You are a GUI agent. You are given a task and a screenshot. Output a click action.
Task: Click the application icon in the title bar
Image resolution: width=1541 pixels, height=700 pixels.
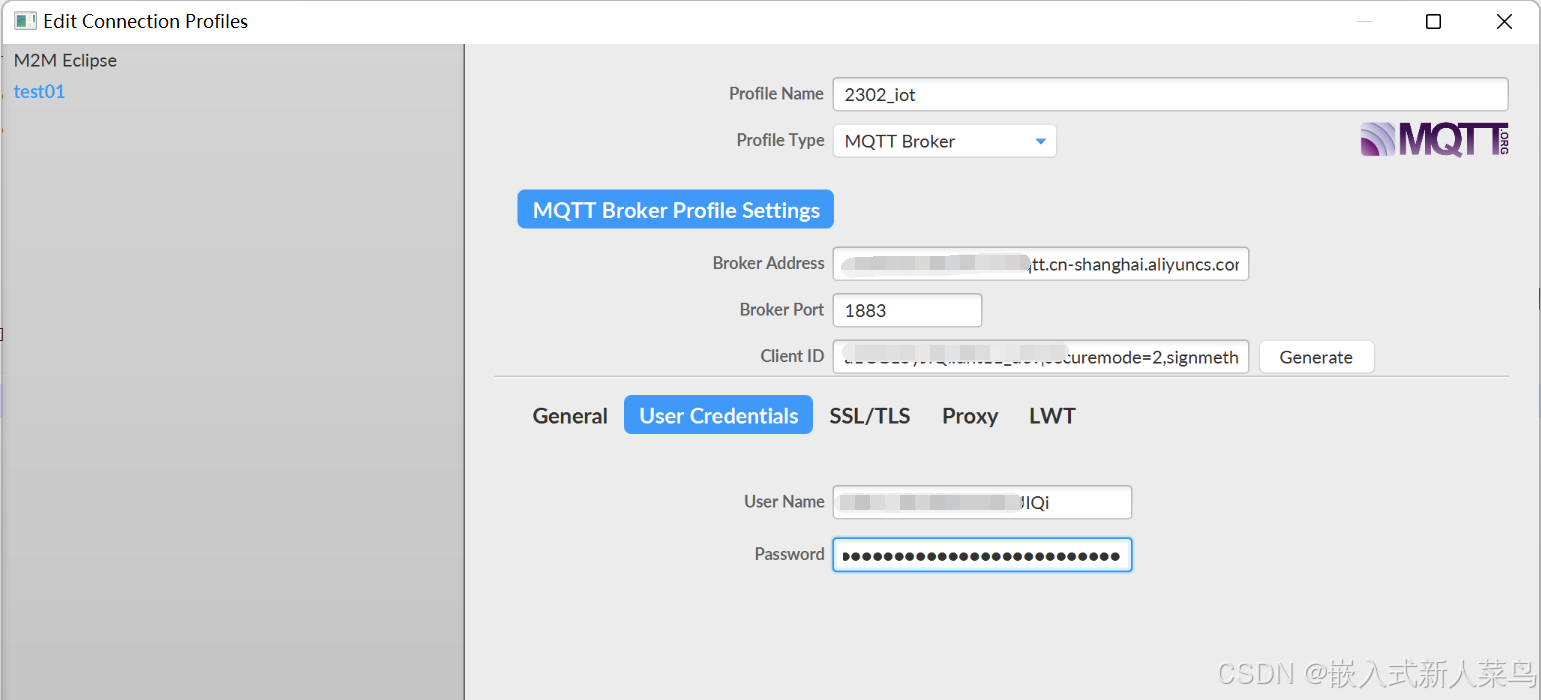pos(25,20)
